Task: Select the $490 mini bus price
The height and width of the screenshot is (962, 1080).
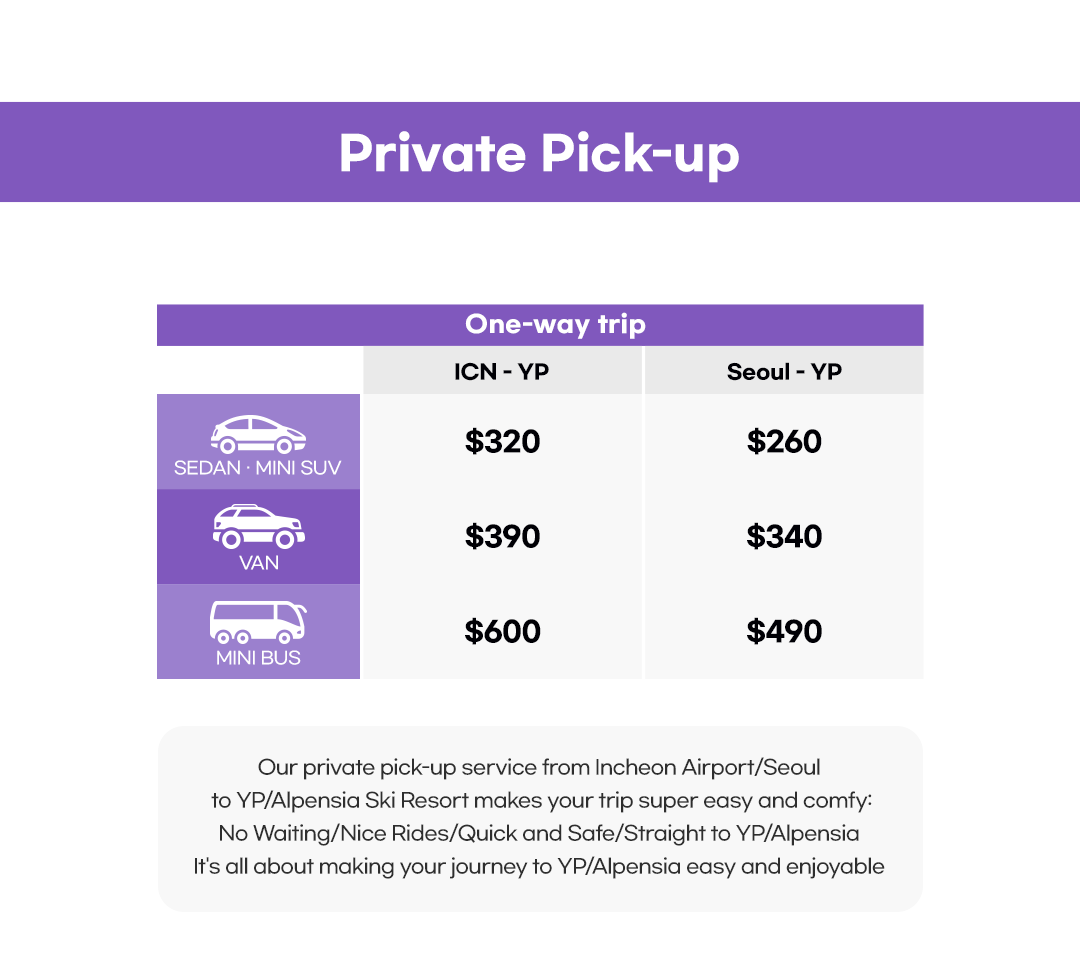Action: pos(784,631)
